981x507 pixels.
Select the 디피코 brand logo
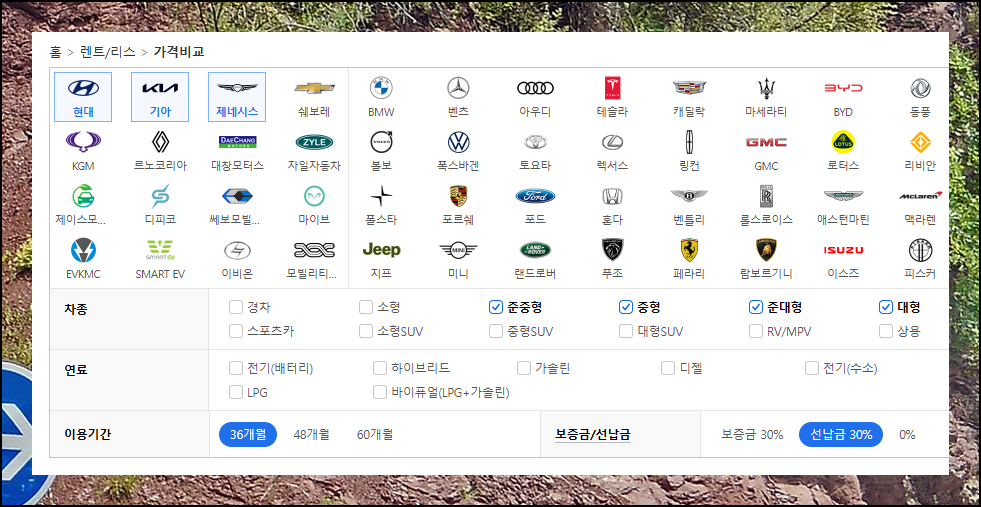point(160,196)
